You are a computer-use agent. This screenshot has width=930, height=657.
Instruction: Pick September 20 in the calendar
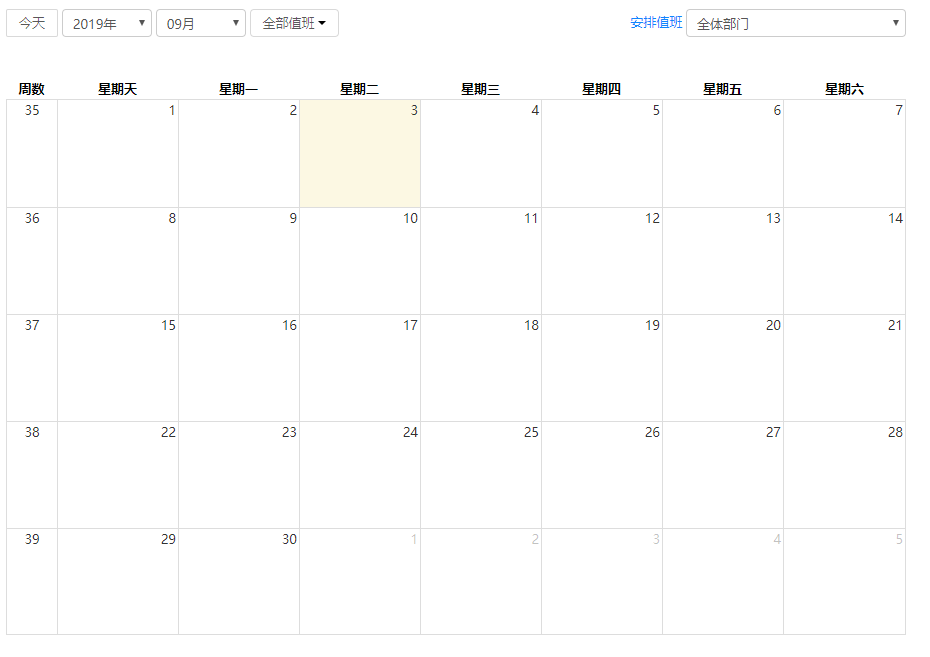point(723,368)
